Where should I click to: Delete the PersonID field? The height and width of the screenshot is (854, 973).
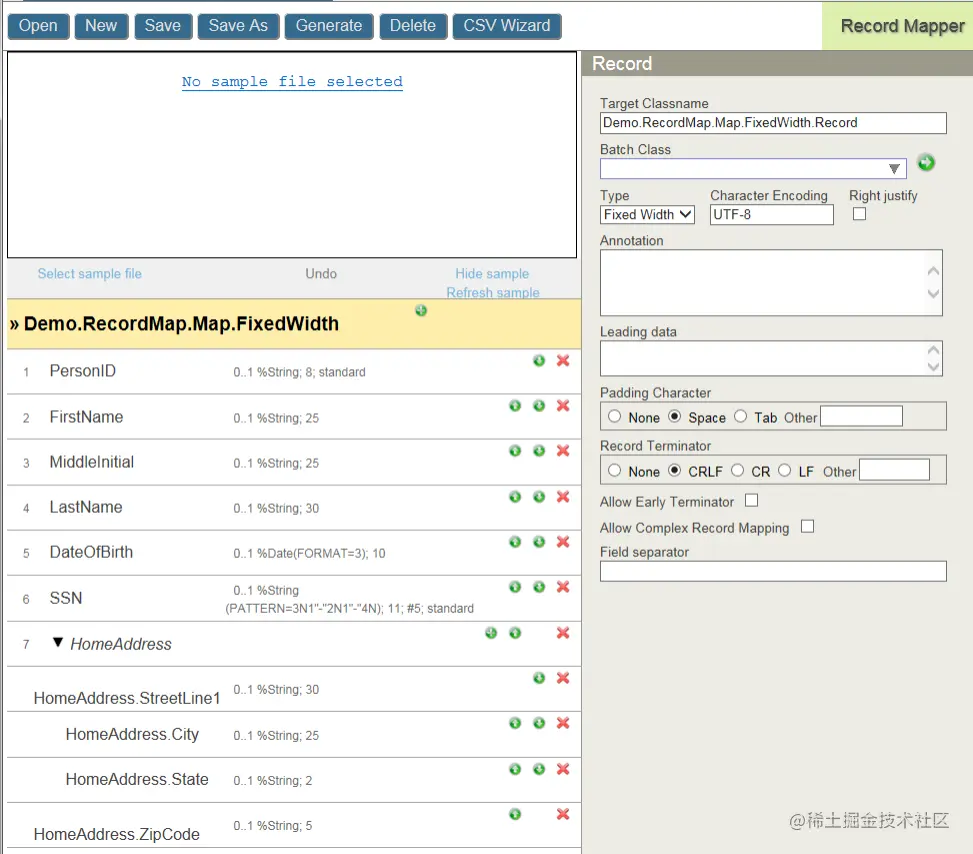[x=563, y=361]
